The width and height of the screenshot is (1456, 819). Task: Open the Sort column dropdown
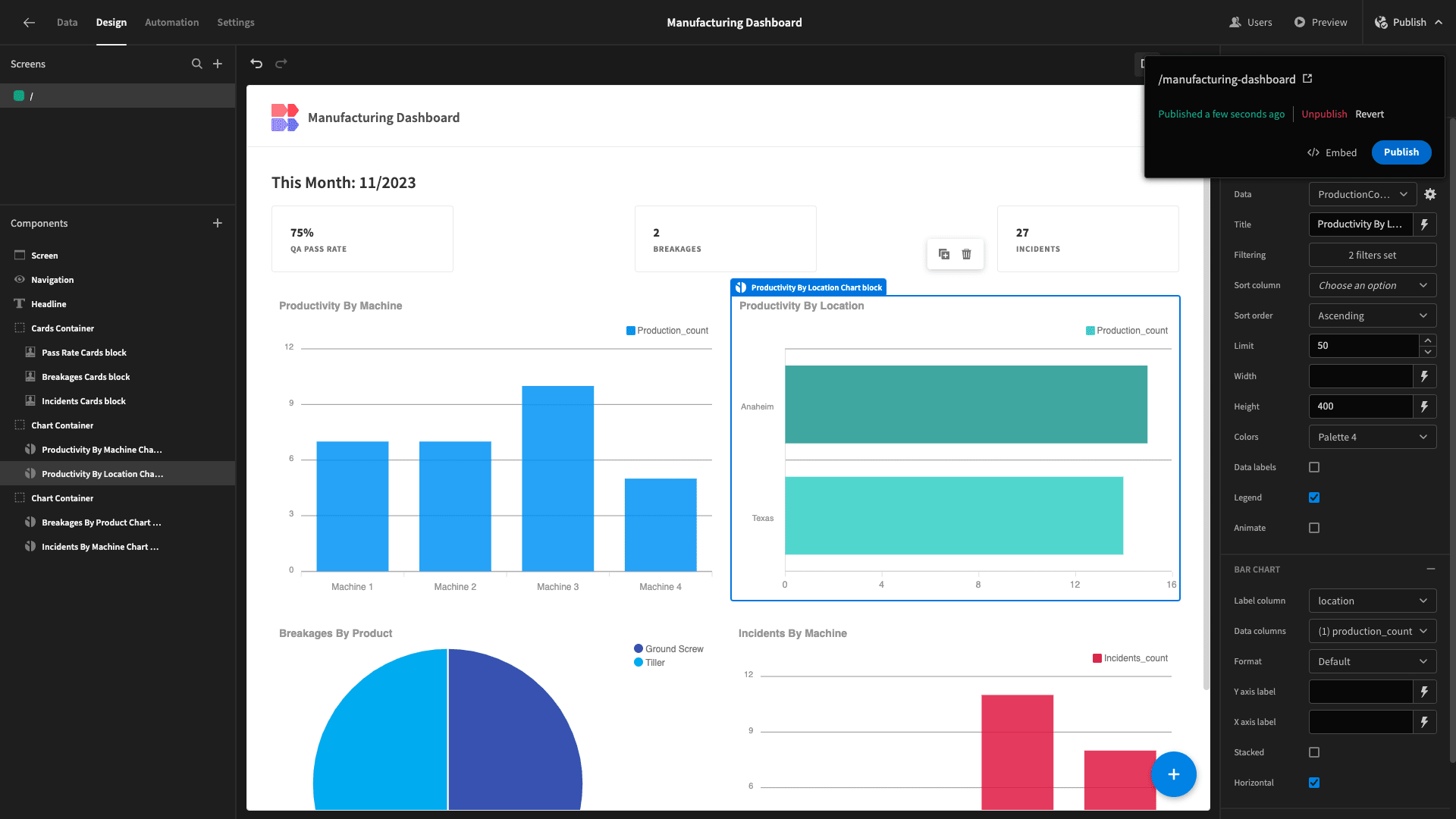[1373, 285]
